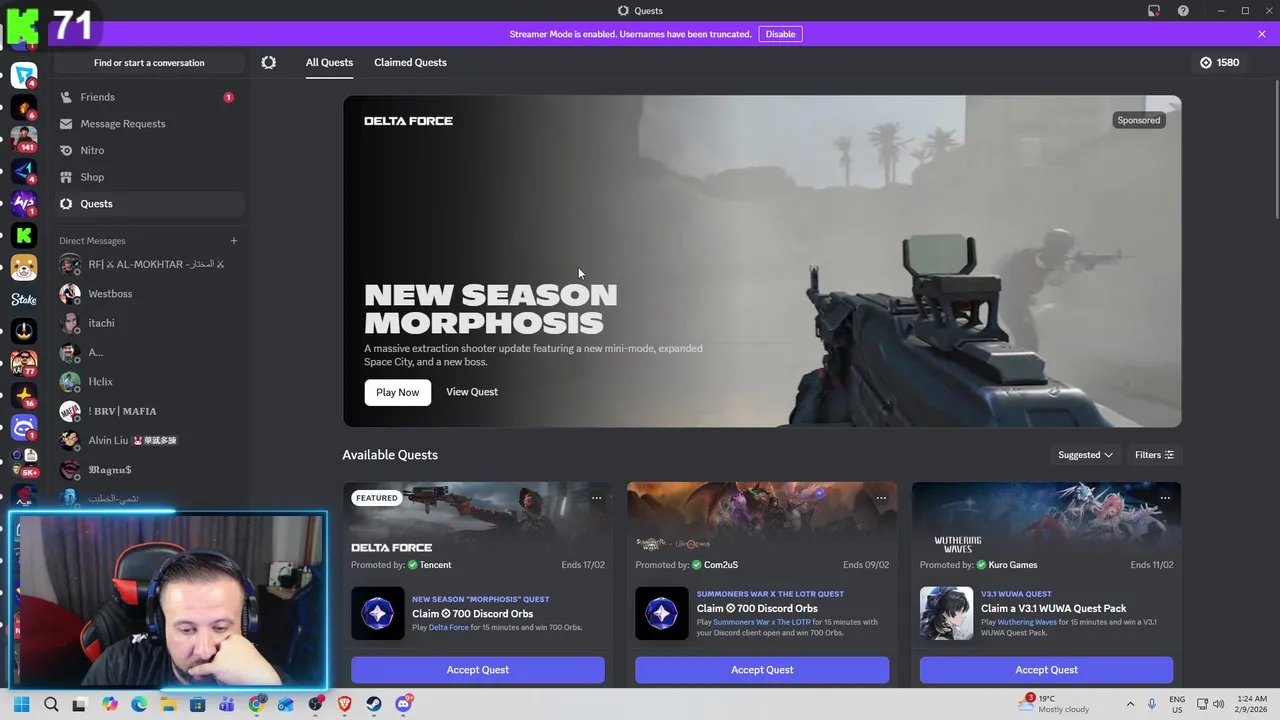The image size is (1280, 720).
Task: Click the Wuthering Waves link in quest description
Action: coord(1027,622)
